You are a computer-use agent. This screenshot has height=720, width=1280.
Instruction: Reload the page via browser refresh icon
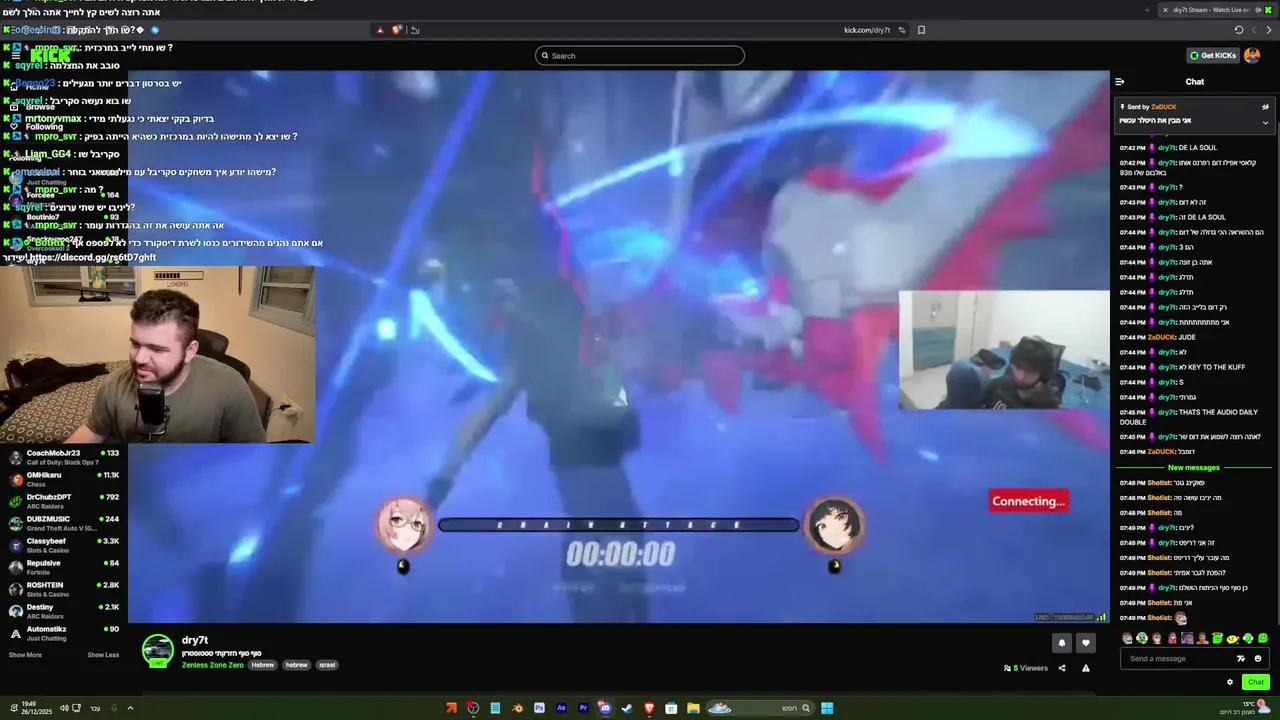coord(1239,30)
